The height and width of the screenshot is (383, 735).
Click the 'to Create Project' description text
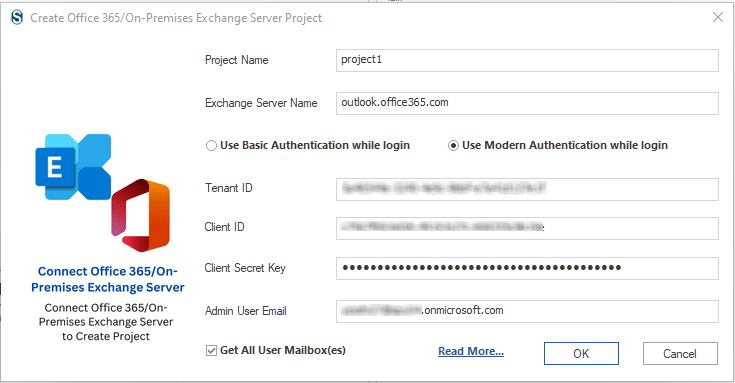pyautogui.click(x=106, y=337)
